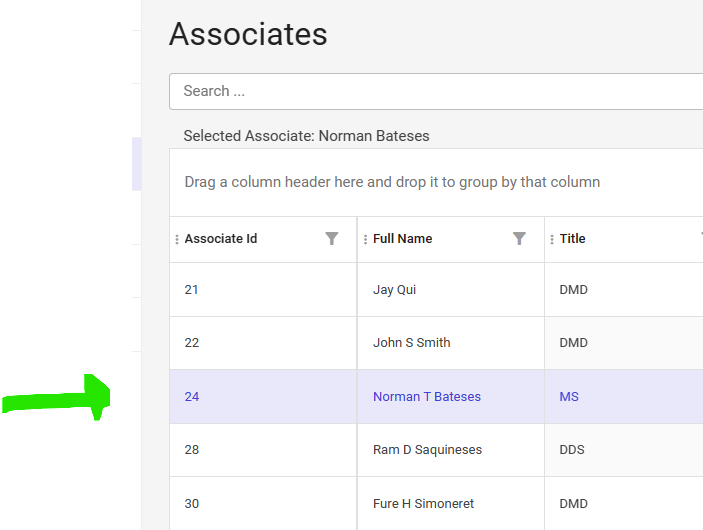Image resolution: width=703 pixels, height=530 pixels.
Task: Click the Title column drag handle
Action: 552,240
